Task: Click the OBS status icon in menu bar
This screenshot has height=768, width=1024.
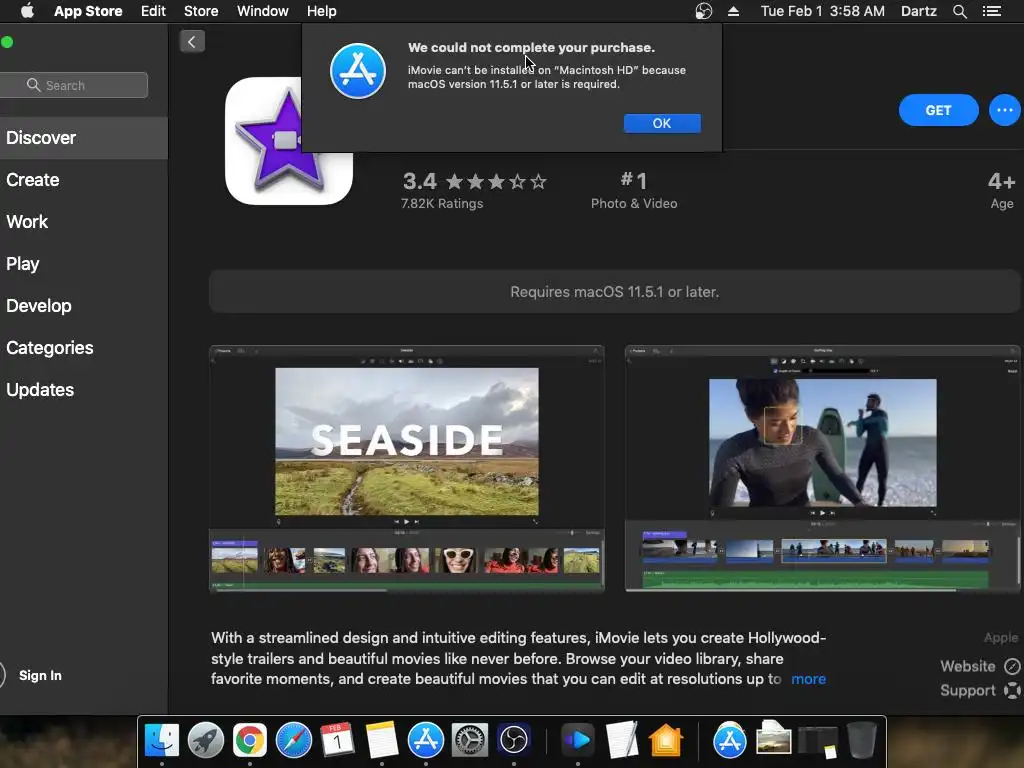Action: point(703,11)
